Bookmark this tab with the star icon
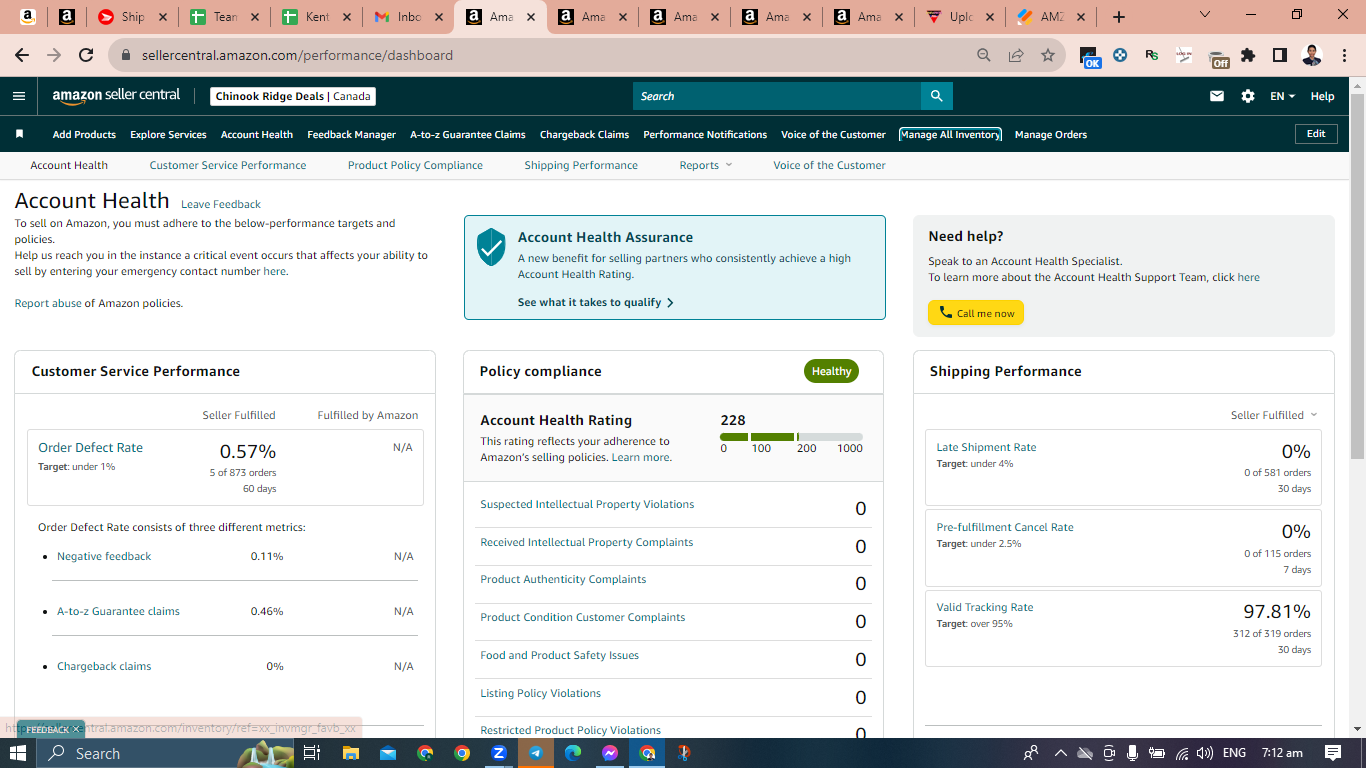This screenshot has width=1366, height=768. coord(1048,55)
